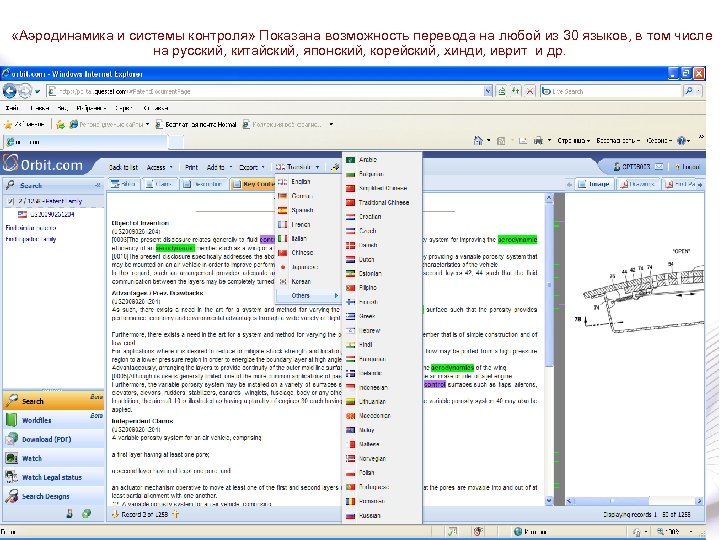720x540 pixels.
Task: Click the Translate dropdown button
Action: [x=298, y=167]
